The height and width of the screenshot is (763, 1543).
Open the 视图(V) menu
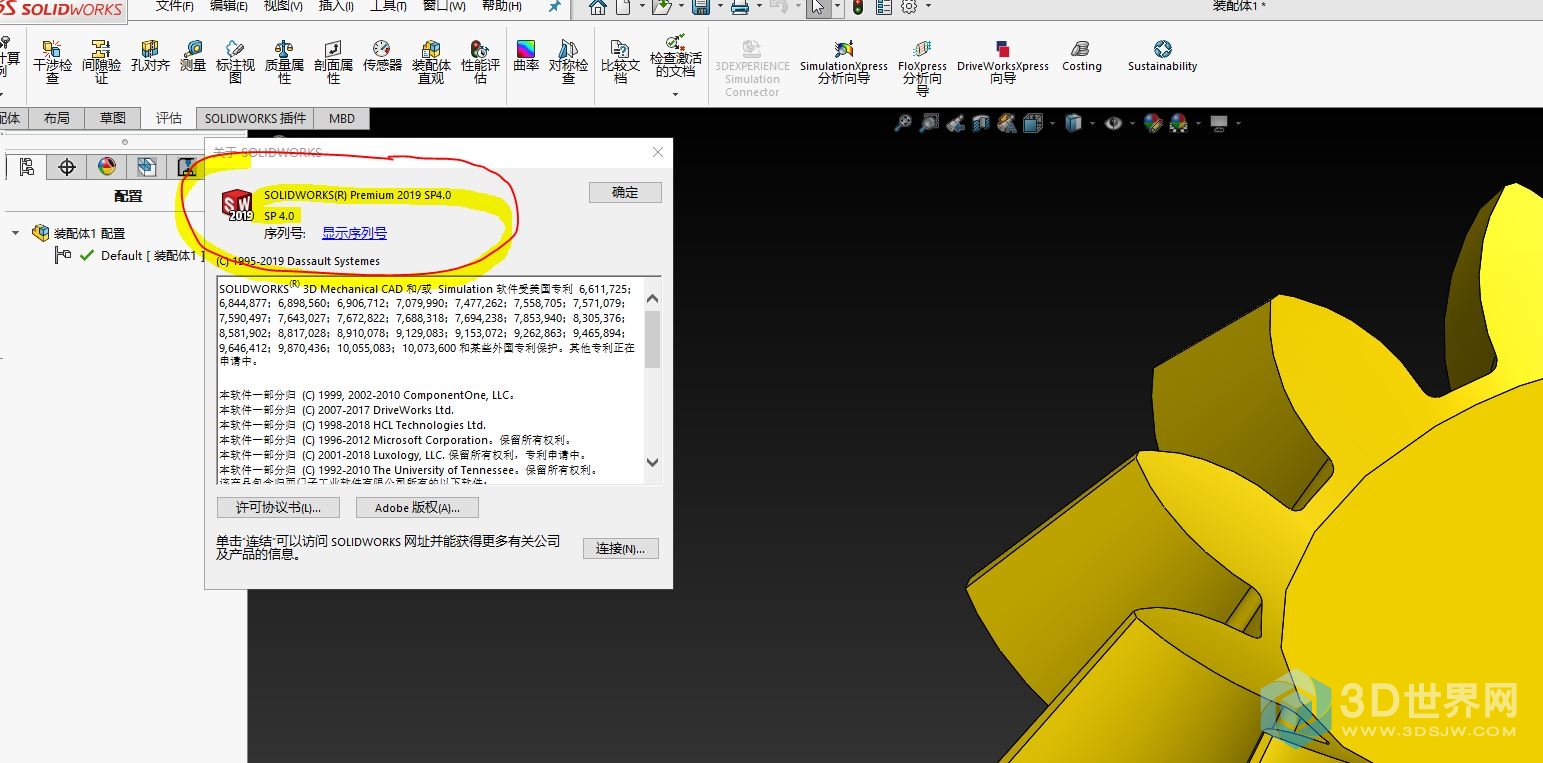point(283,6)
